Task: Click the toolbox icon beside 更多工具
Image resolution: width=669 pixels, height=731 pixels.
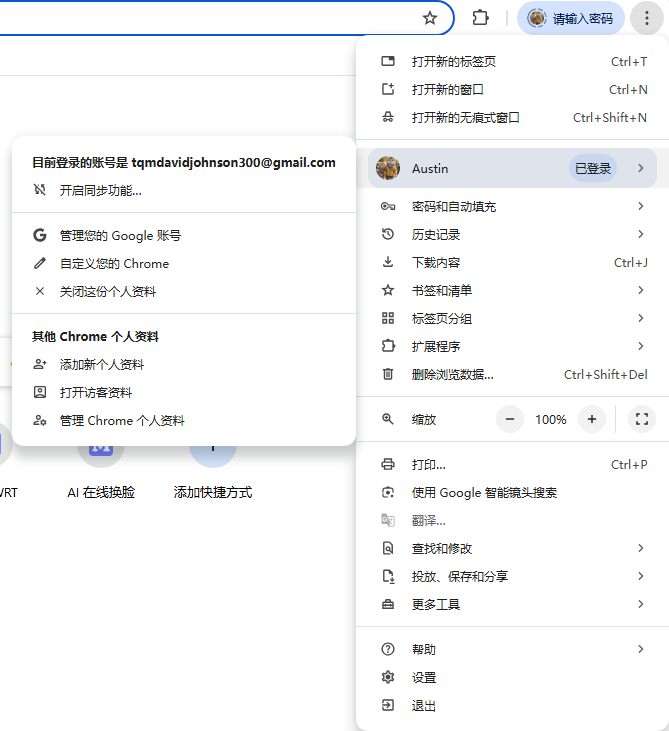Action: pyautogui.click(x=388, y=605)
